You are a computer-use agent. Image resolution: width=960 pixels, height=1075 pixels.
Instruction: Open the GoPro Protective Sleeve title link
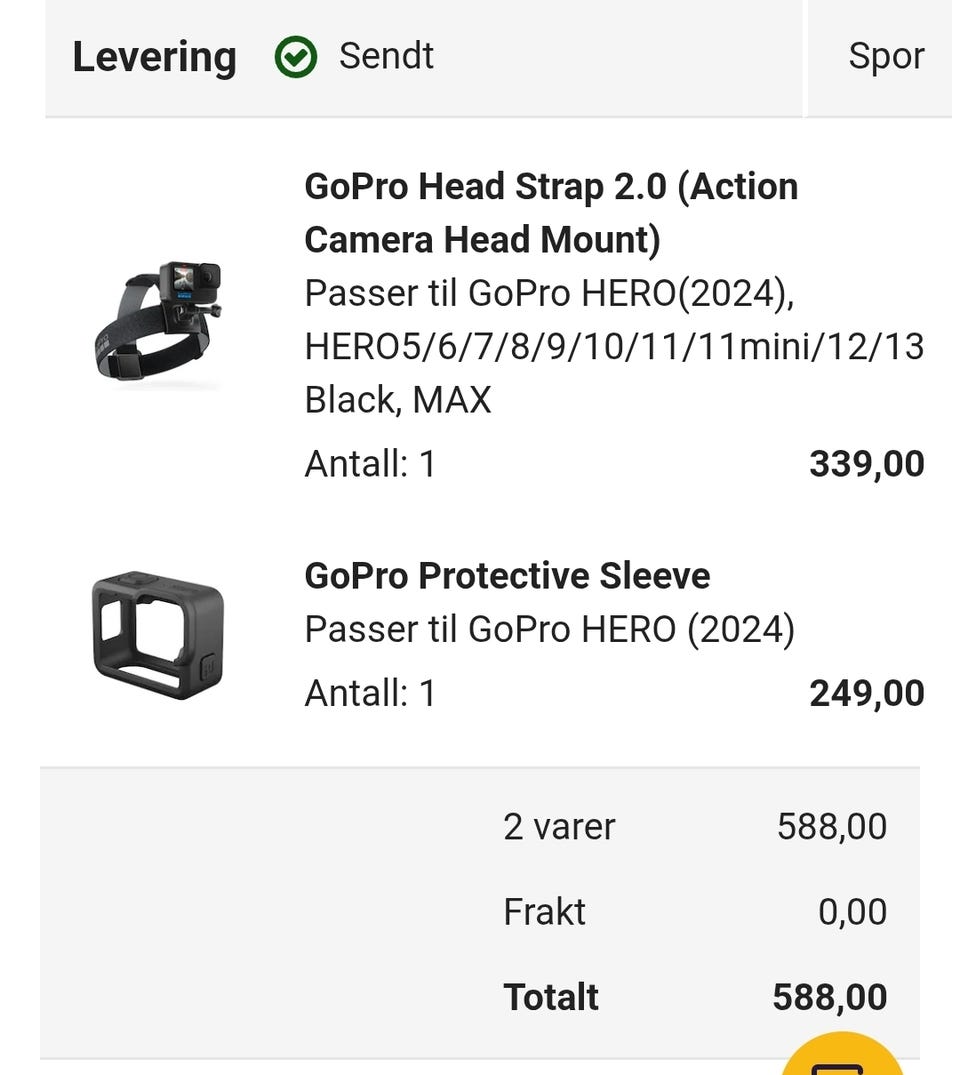(507, 576)
